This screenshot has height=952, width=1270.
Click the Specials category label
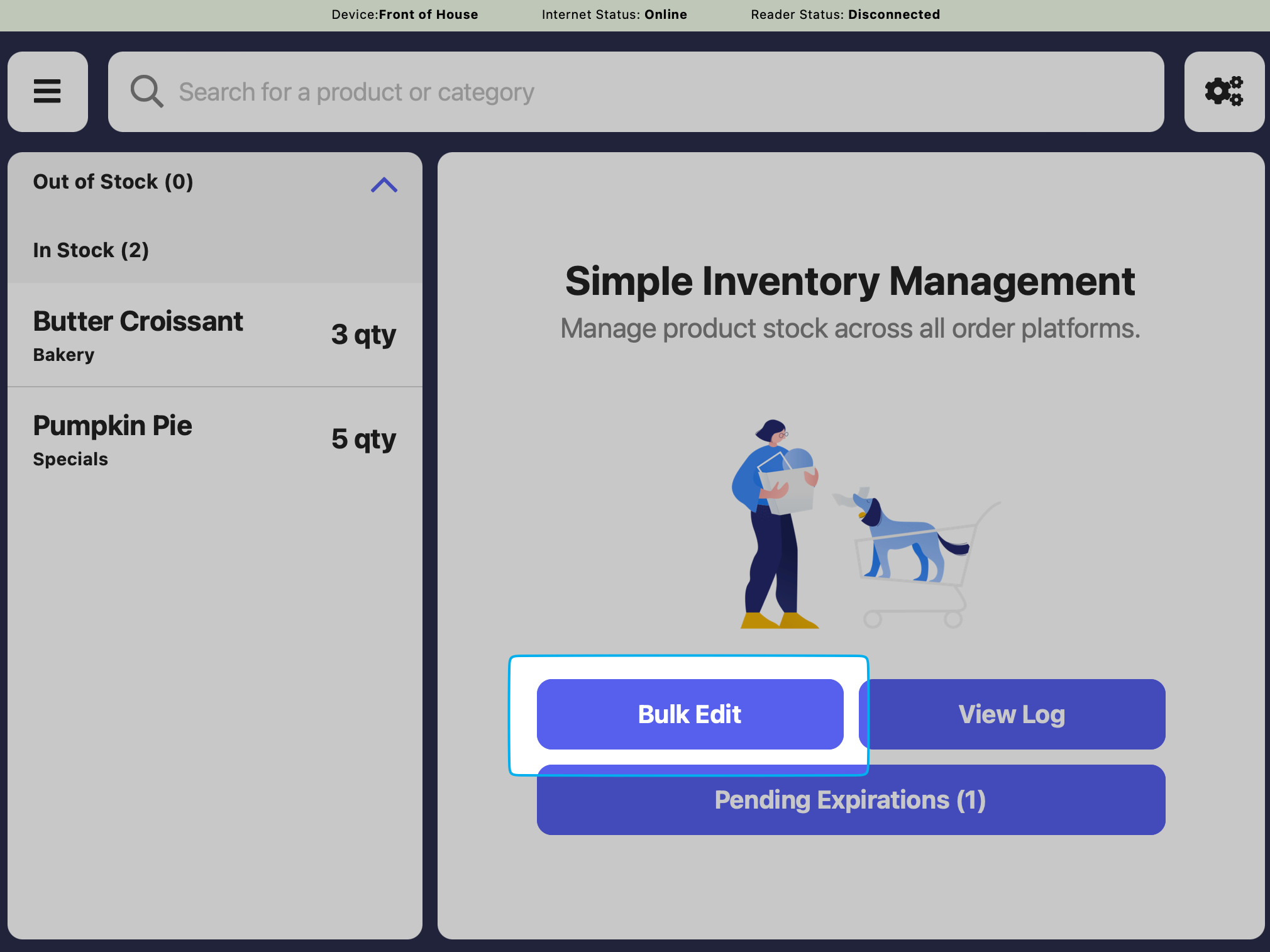click(x=70, y=460)
